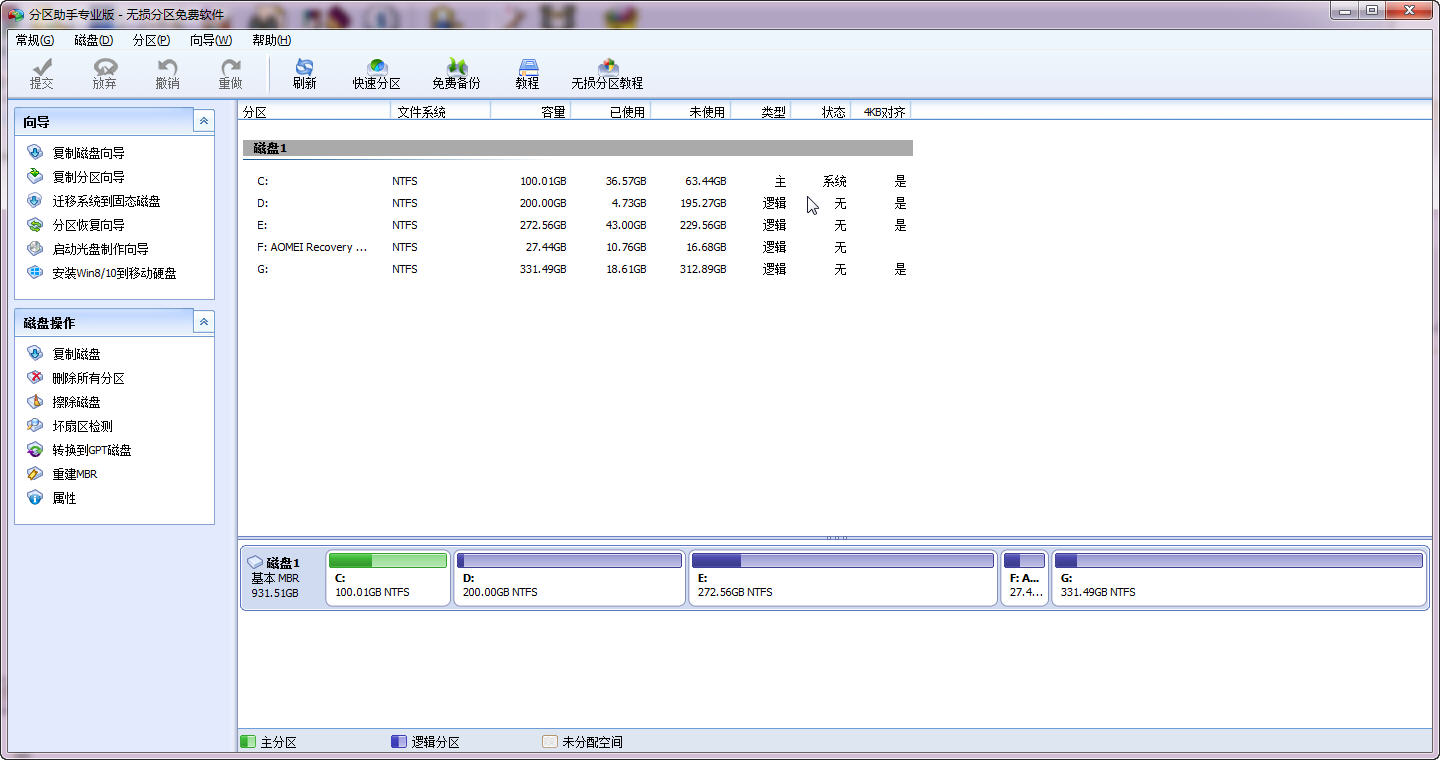Open the 教程 tutorial icon
This screenshot has height=760, width=1440.
(527, 74)
